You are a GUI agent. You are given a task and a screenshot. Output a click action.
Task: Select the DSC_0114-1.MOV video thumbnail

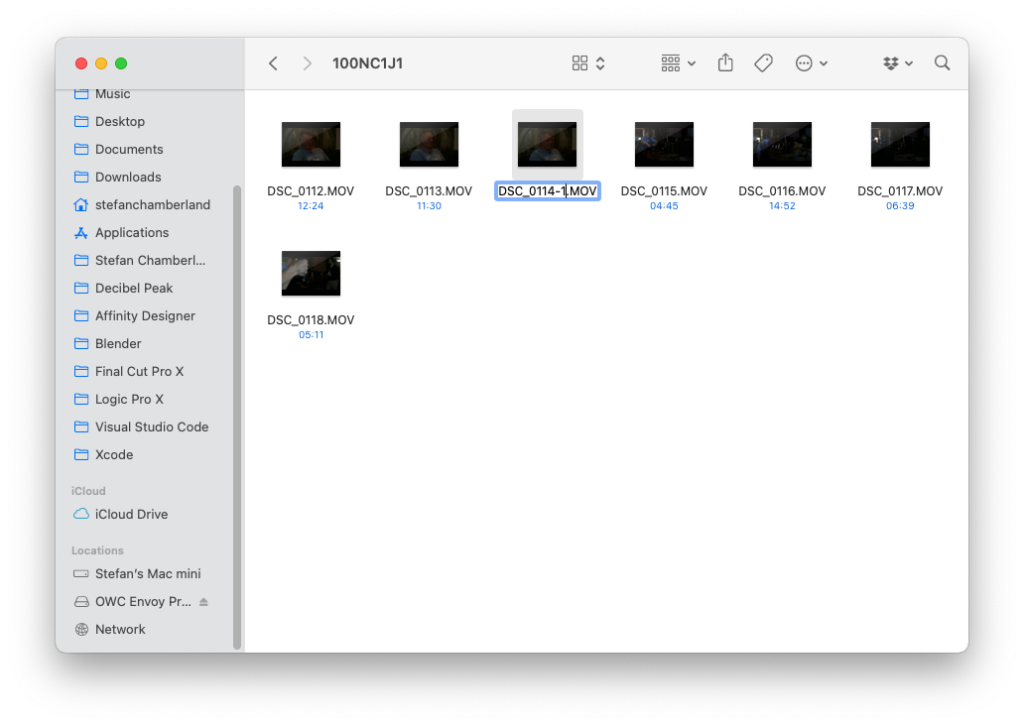click(x=547, y=144)
